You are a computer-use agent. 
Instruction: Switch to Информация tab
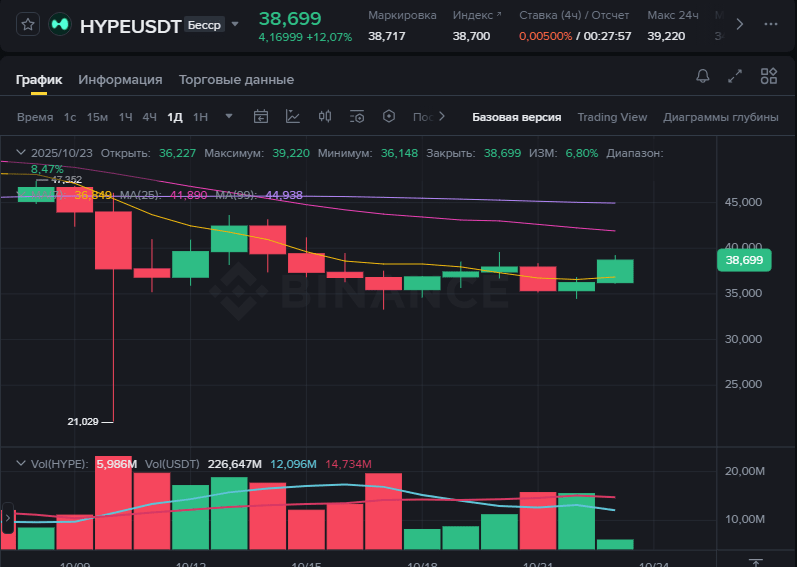click(120, 80)
